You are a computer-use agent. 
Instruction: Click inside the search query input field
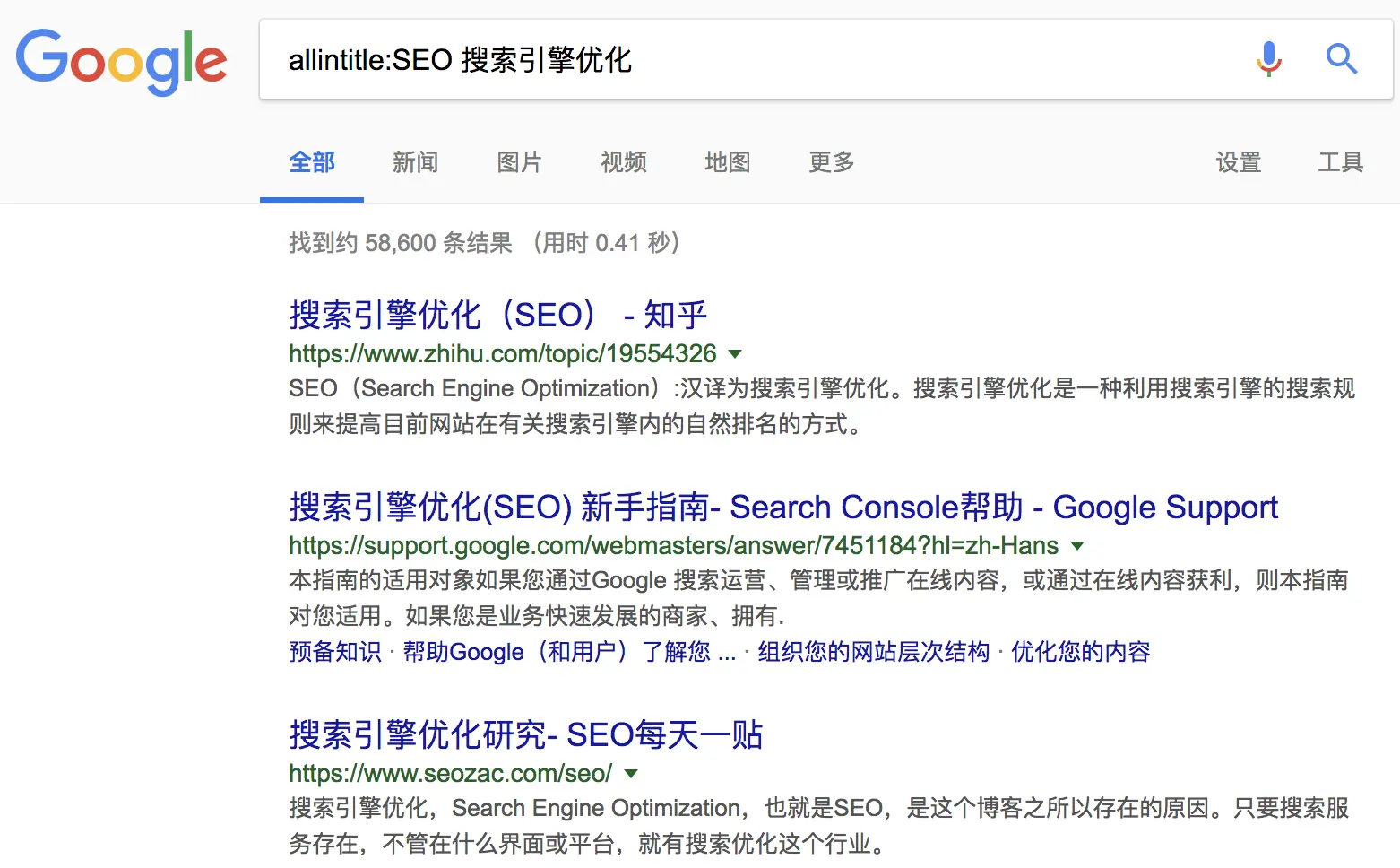click(x=627, y=59)
